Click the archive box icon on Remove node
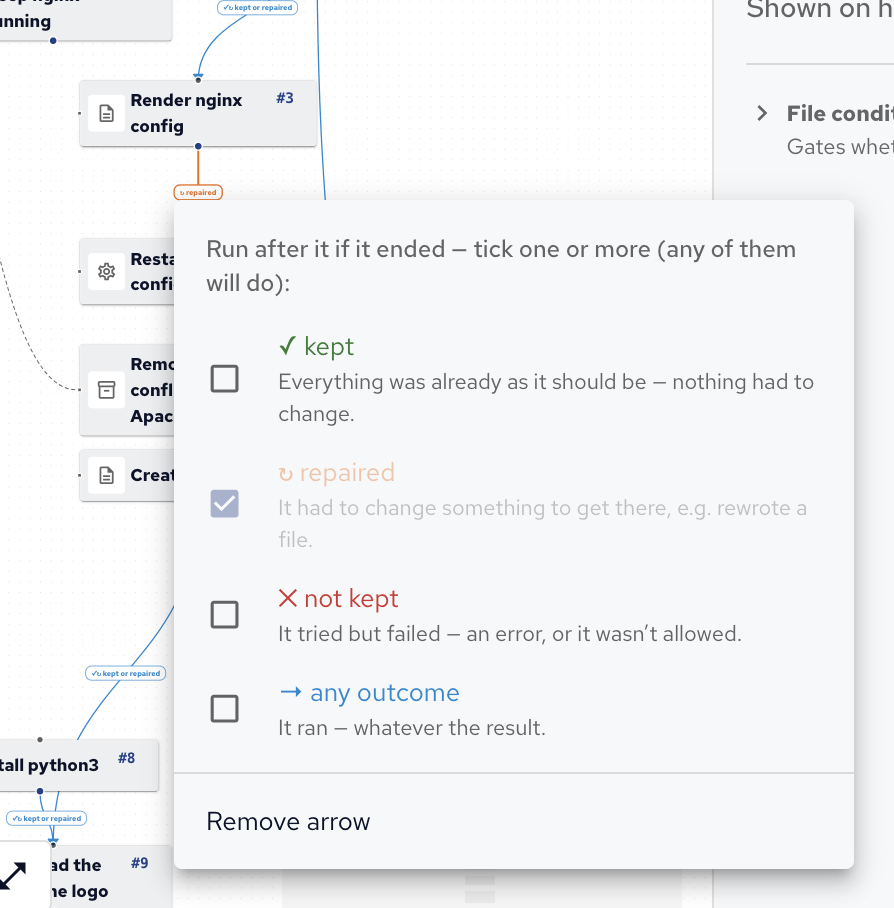 tap(107, 390)
